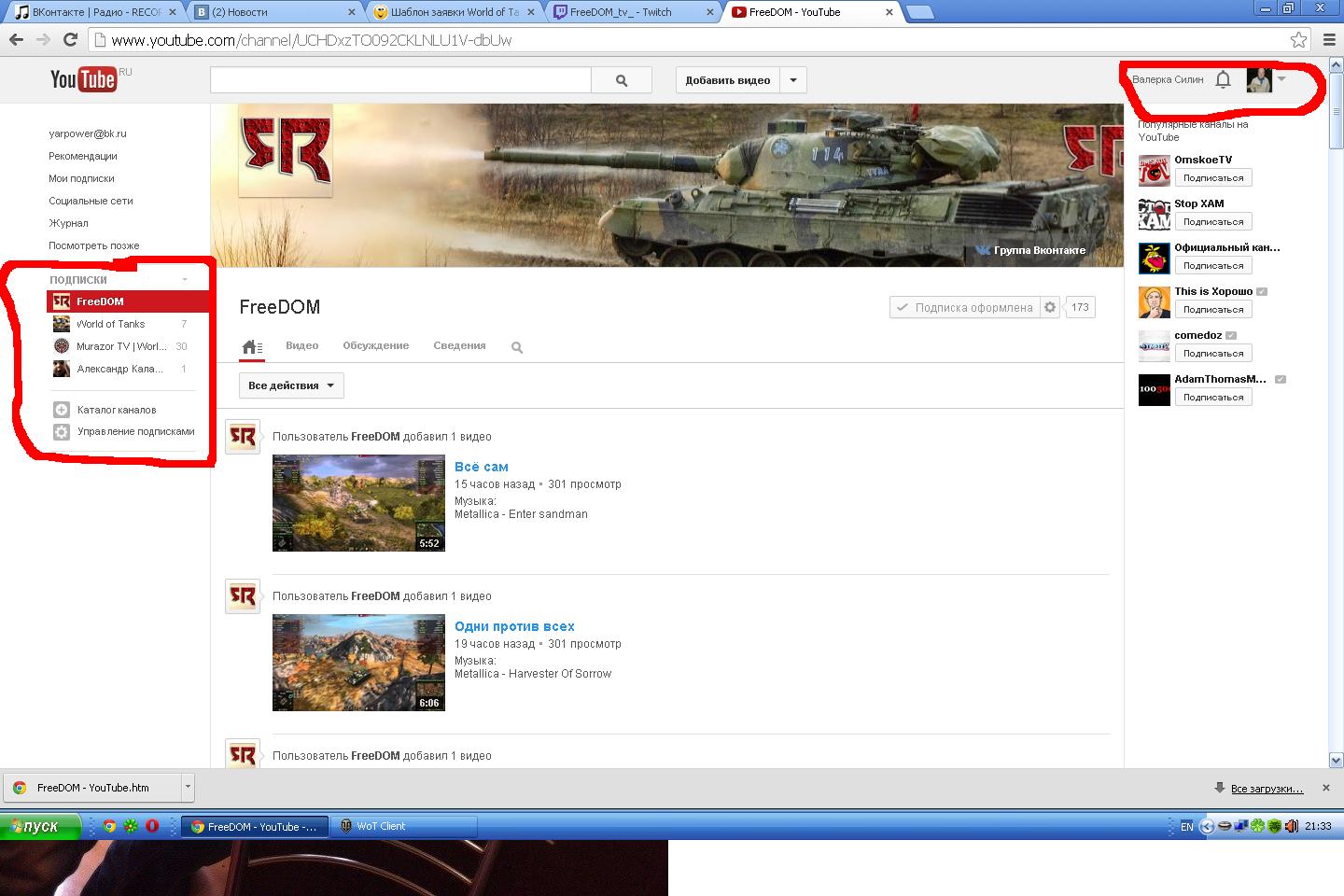
Task: Click in the YouTube search field
Action: point(400,80)
